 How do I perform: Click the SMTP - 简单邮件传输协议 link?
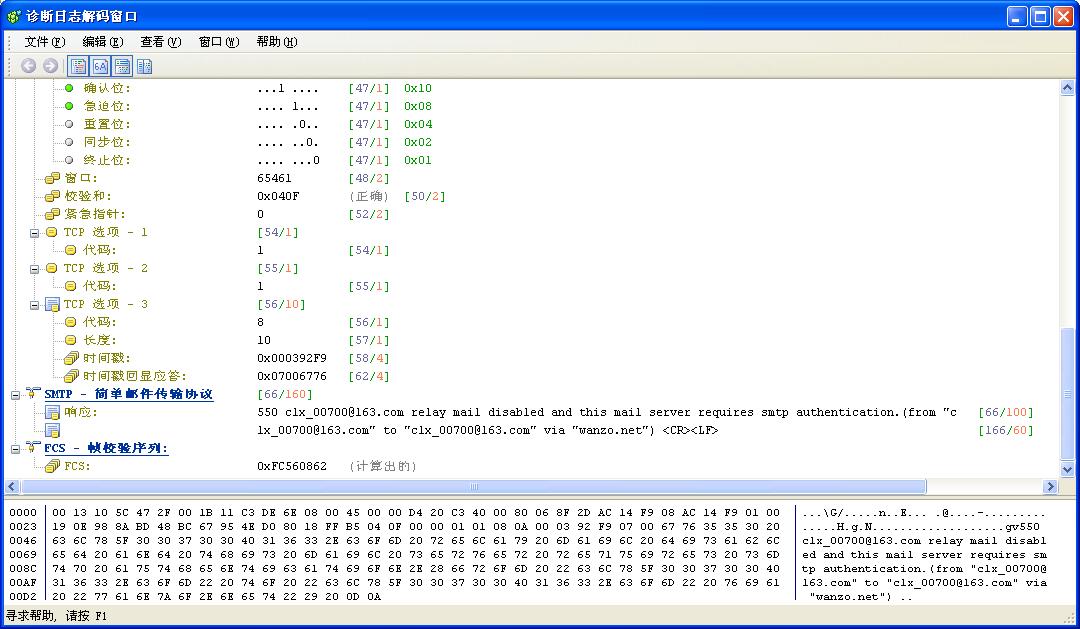(x=128, y=394)
